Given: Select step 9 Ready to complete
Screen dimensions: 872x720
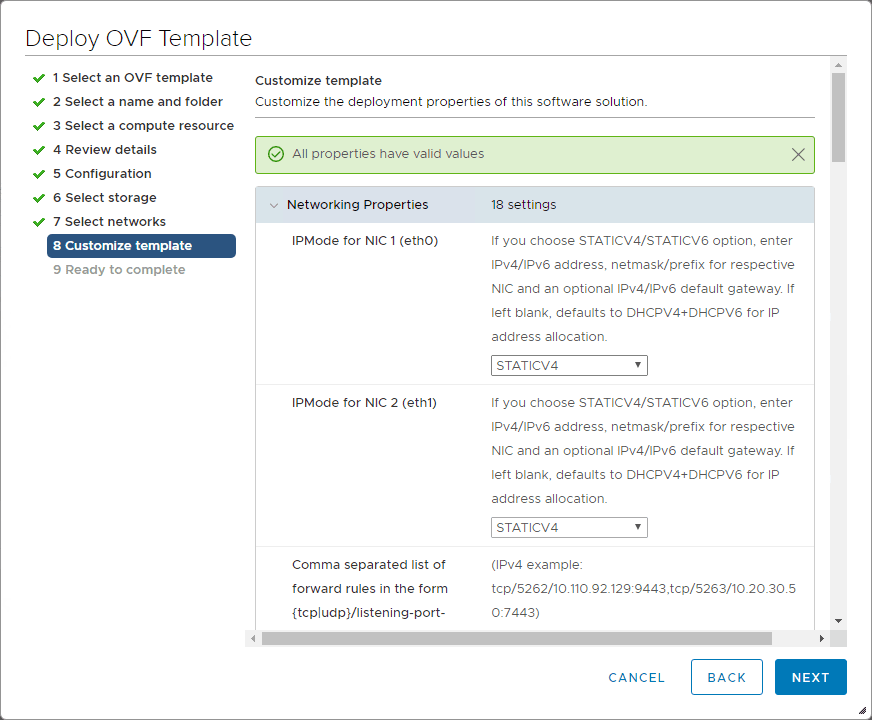Looking at the screenshot, I should (x=120, y=269).
